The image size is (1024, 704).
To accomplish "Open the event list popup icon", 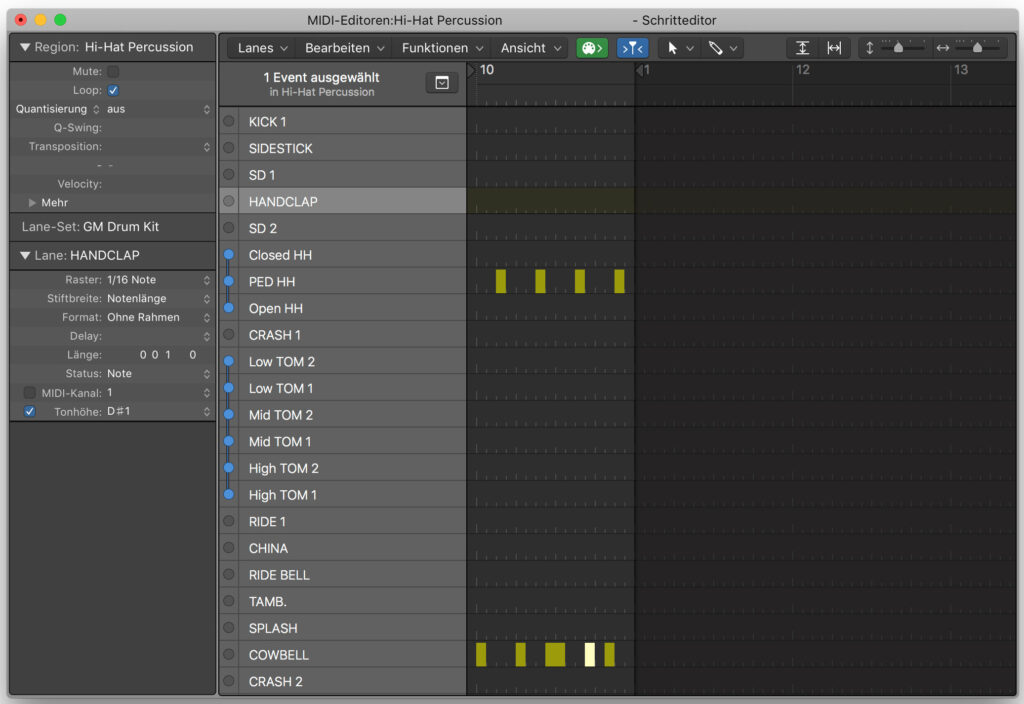I will click(442, 83).
